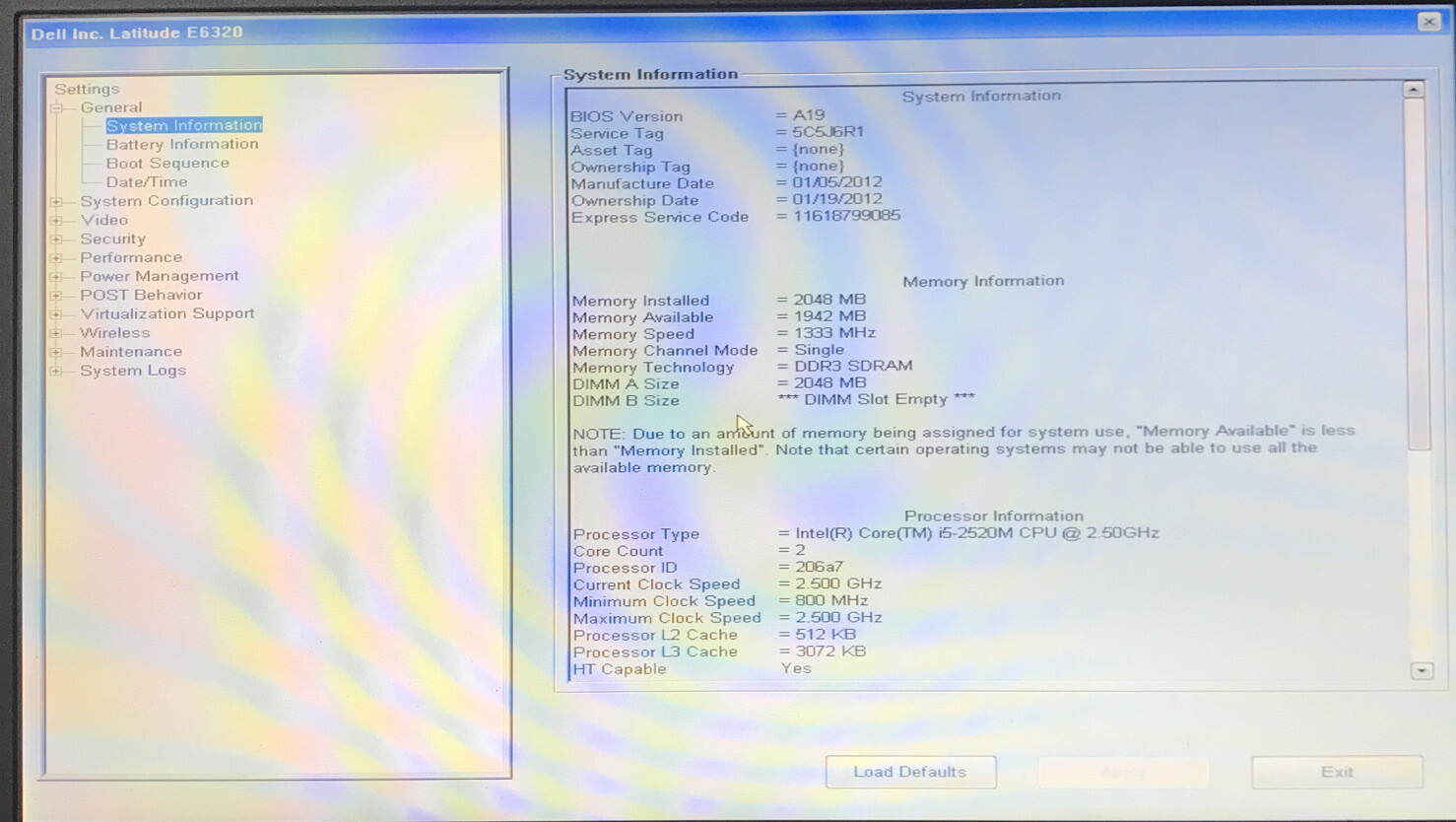Select the Performance category label
This screenshot has width=1456, height=822.
[131, 257]
